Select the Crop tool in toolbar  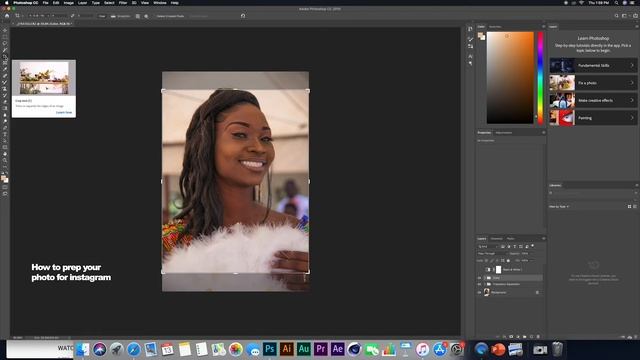tap(5, 57)
